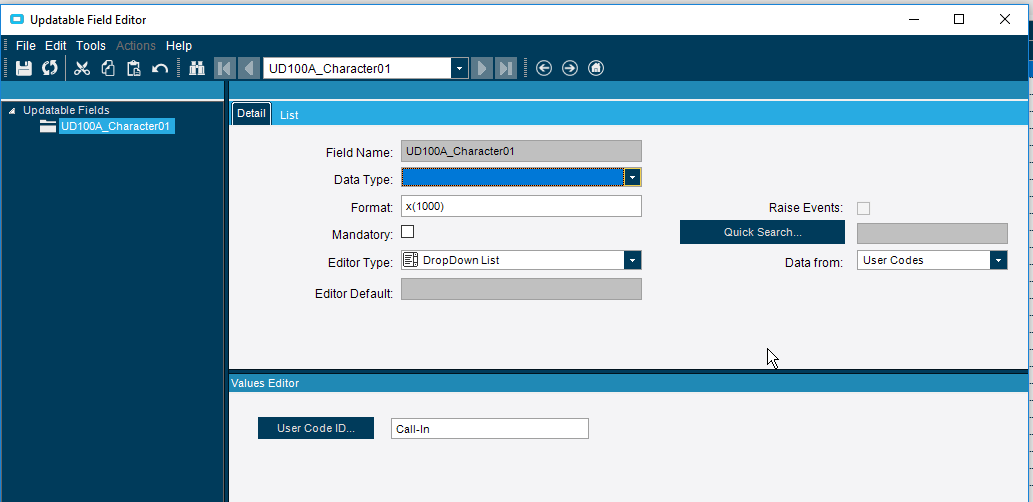
Task: Click the Values Editor panel header
Action: pos(628,383)
